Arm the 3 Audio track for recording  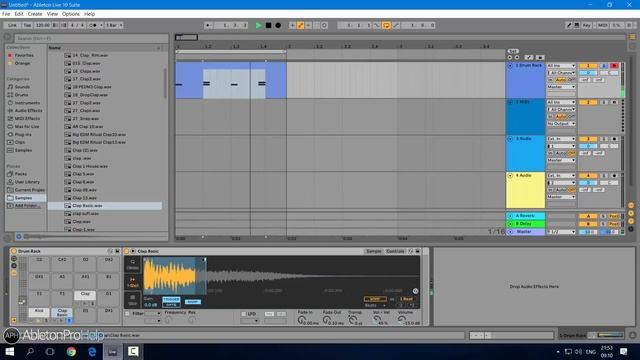click(x=614, y=139)
